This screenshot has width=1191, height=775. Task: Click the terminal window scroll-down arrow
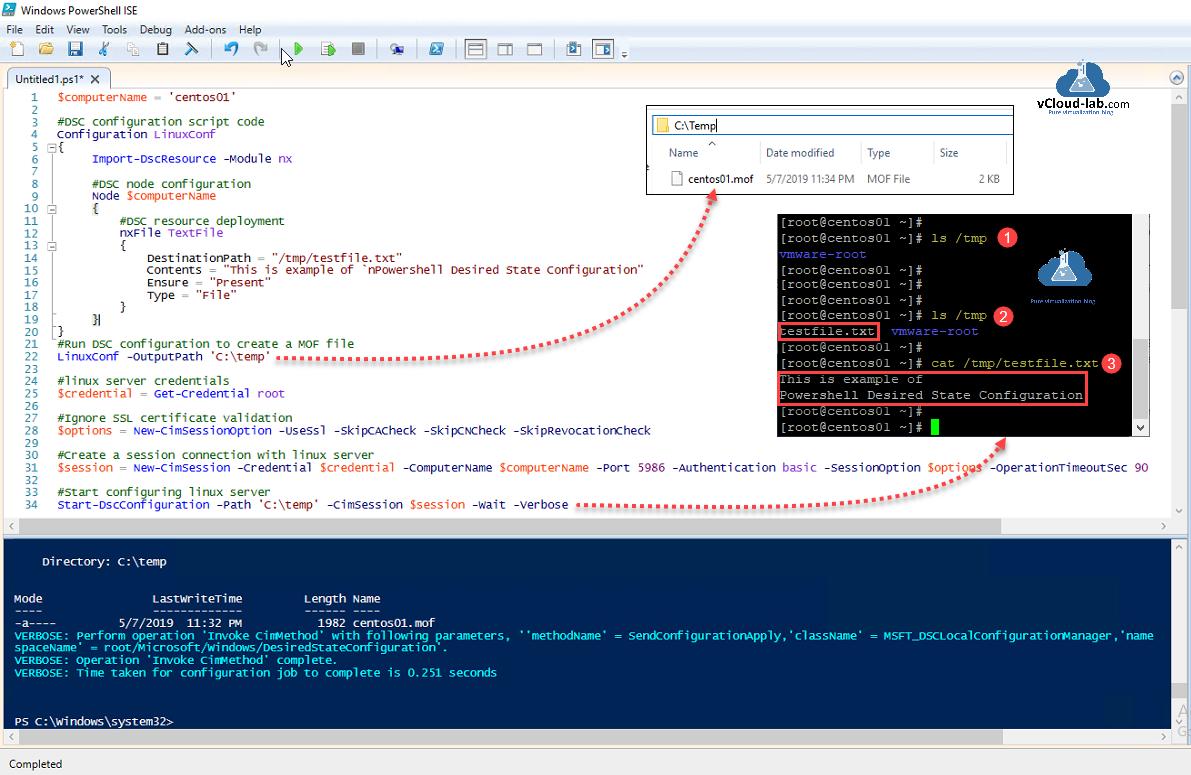[x=1140, y=428]
